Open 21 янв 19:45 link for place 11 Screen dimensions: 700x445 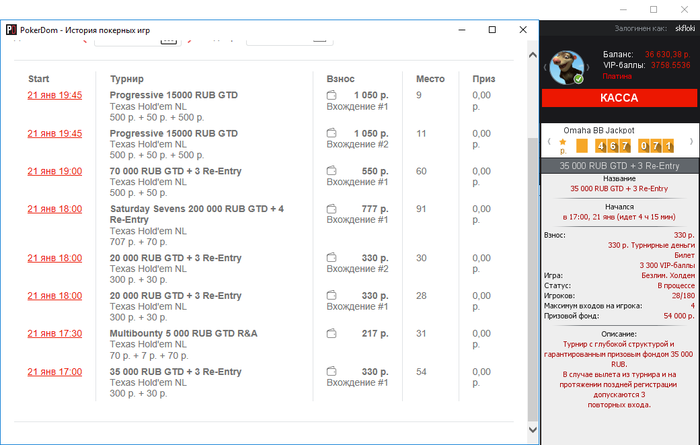point(55,133)
